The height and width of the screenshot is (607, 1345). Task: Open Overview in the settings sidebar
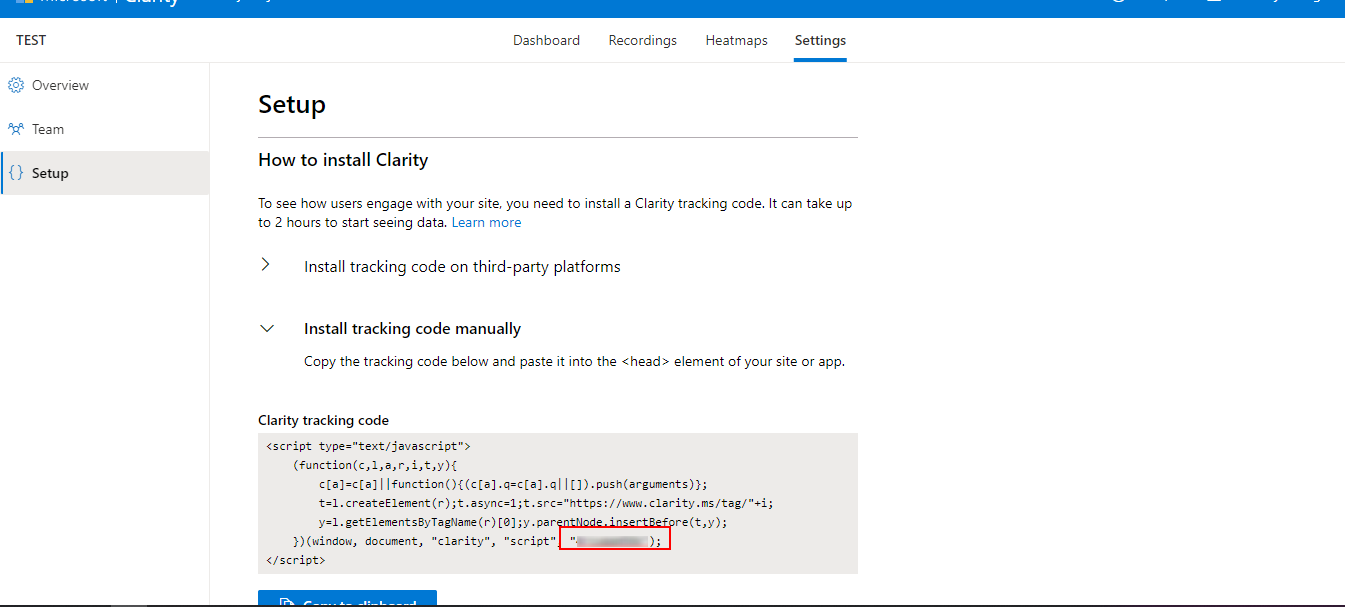[60, 86]
